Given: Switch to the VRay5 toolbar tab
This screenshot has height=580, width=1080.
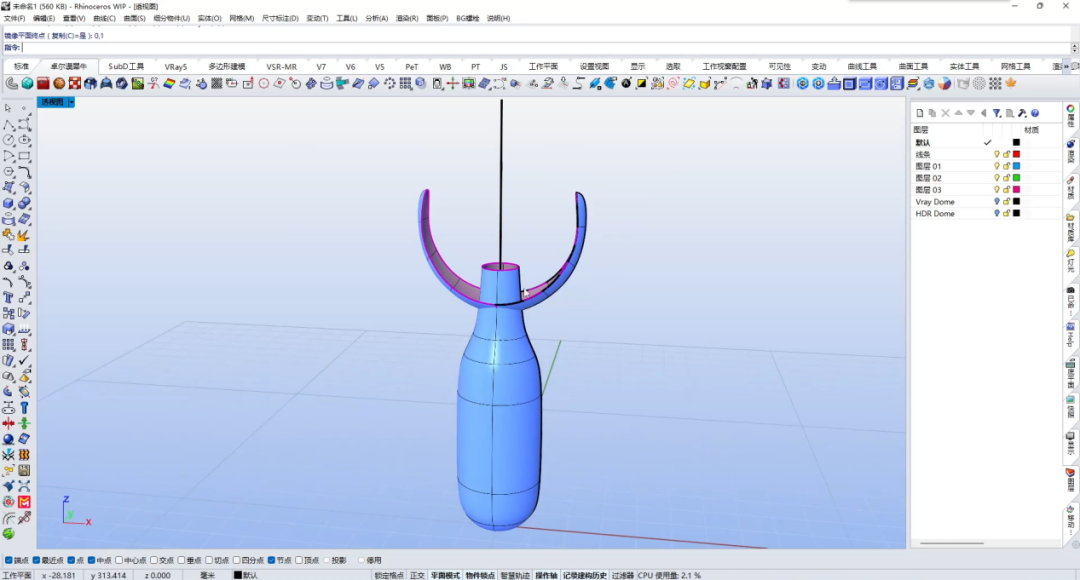Looking at the screenshot, I should tap(176, 67).
